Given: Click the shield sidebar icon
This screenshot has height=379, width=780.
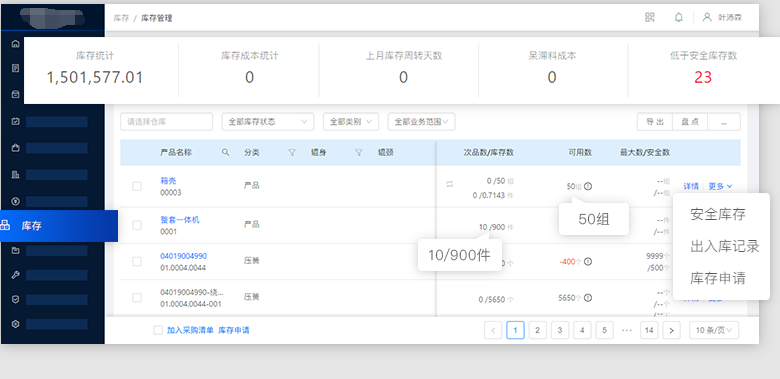Looking at the screenshot, I should coord(15,299).
